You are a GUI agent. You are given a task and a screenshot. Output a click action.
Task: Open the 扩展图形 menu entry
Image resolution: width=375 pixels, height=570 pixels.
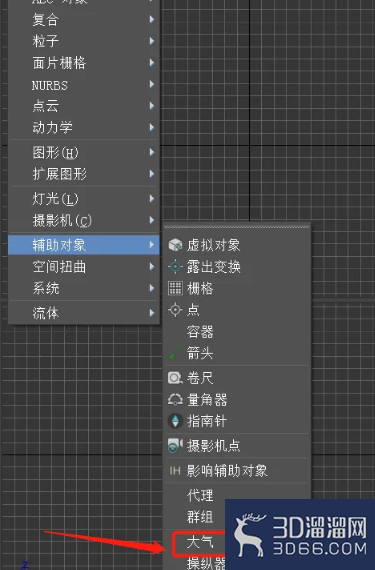pyautogui.click(x=84, y=174)
